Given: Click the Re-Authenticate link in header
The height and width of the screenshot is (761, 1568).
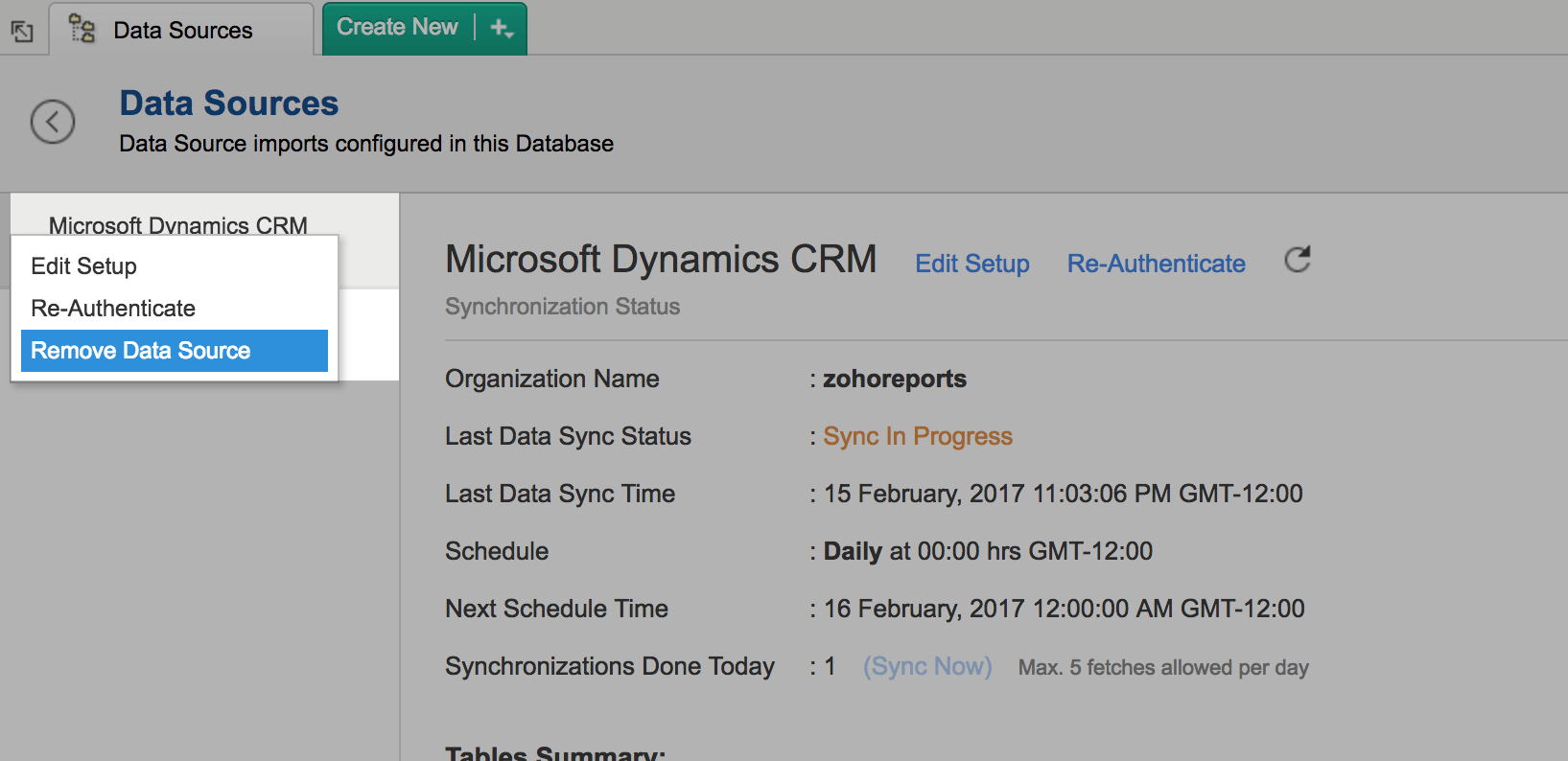Looking at the screenshot, I should (1156, 264).
